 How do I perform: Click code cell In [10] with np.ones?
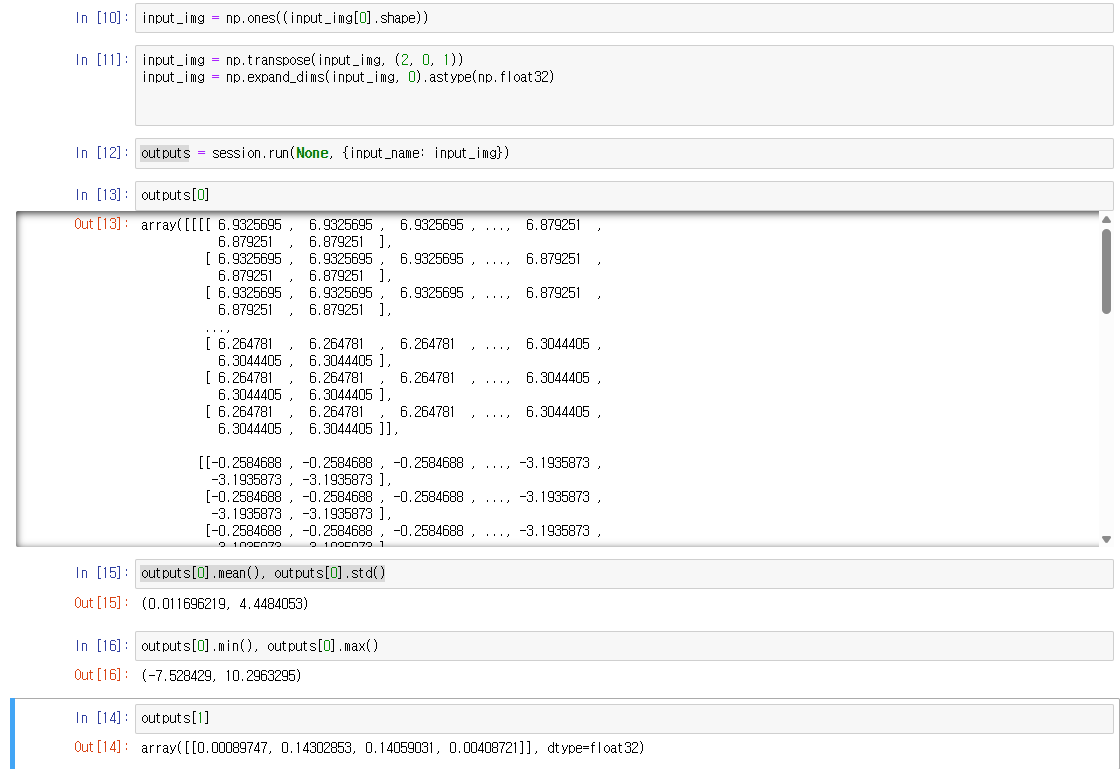point(624,18)
